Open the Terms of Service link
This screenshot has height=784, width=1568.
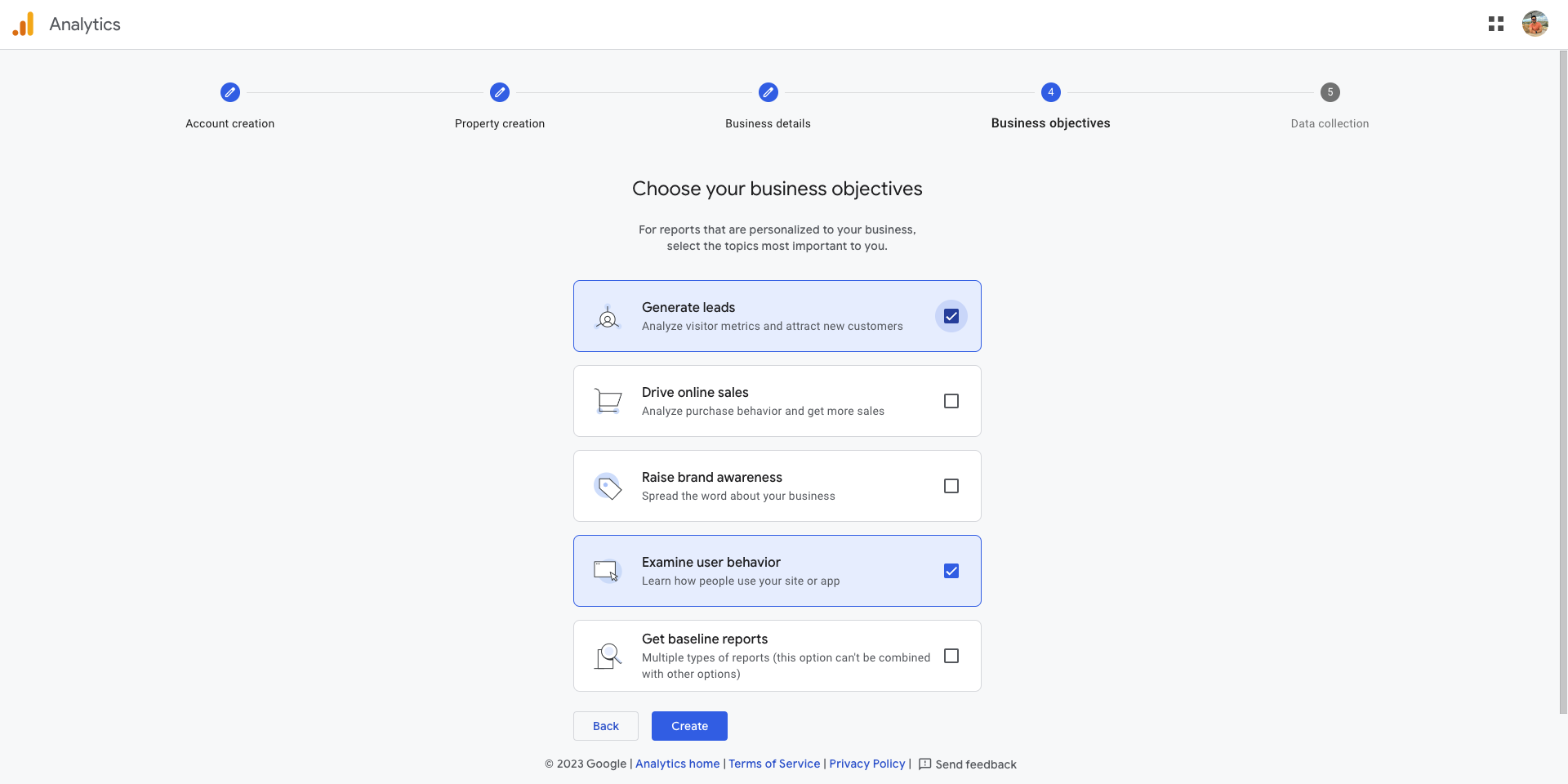pos(774,764)
